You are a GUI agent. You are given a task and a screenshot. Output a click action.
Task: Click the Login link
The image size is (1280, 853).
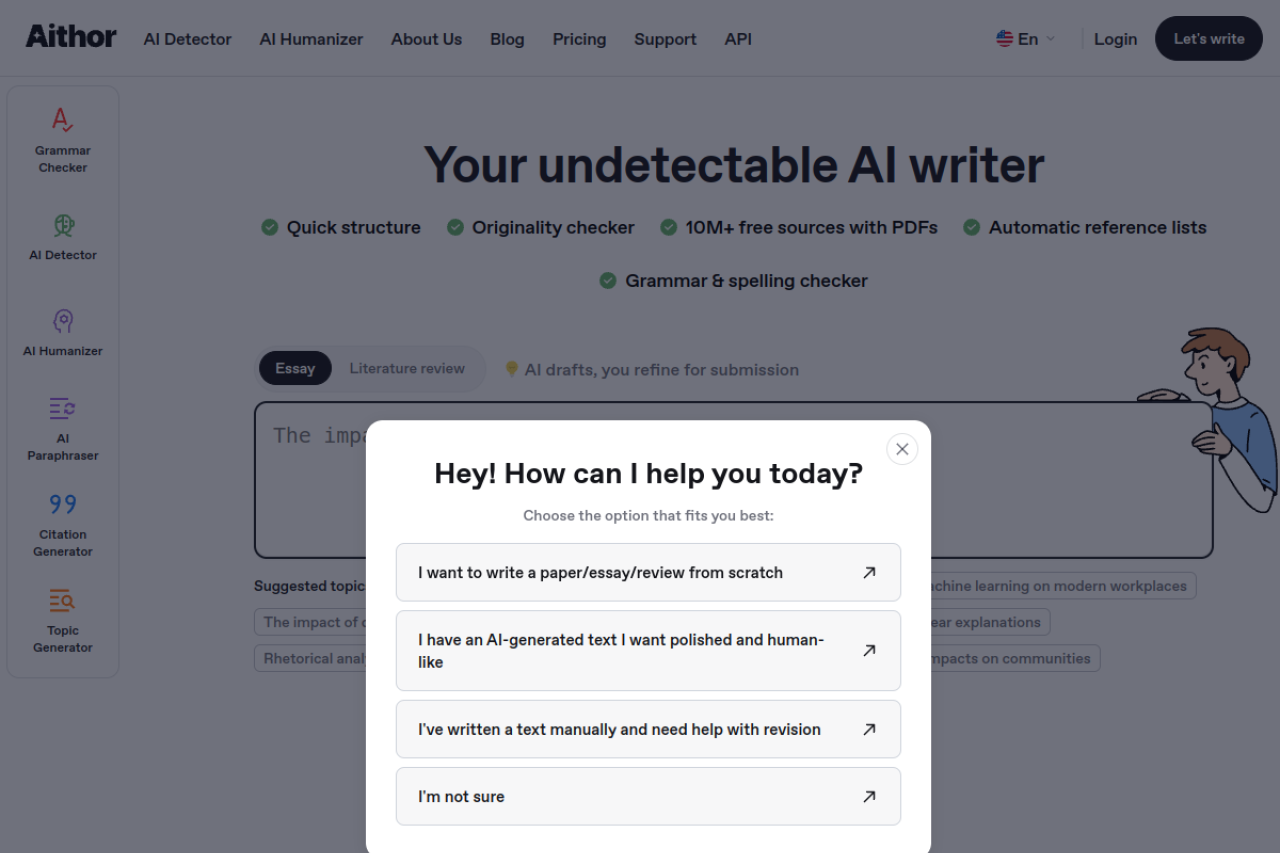tap(1115, 39)
